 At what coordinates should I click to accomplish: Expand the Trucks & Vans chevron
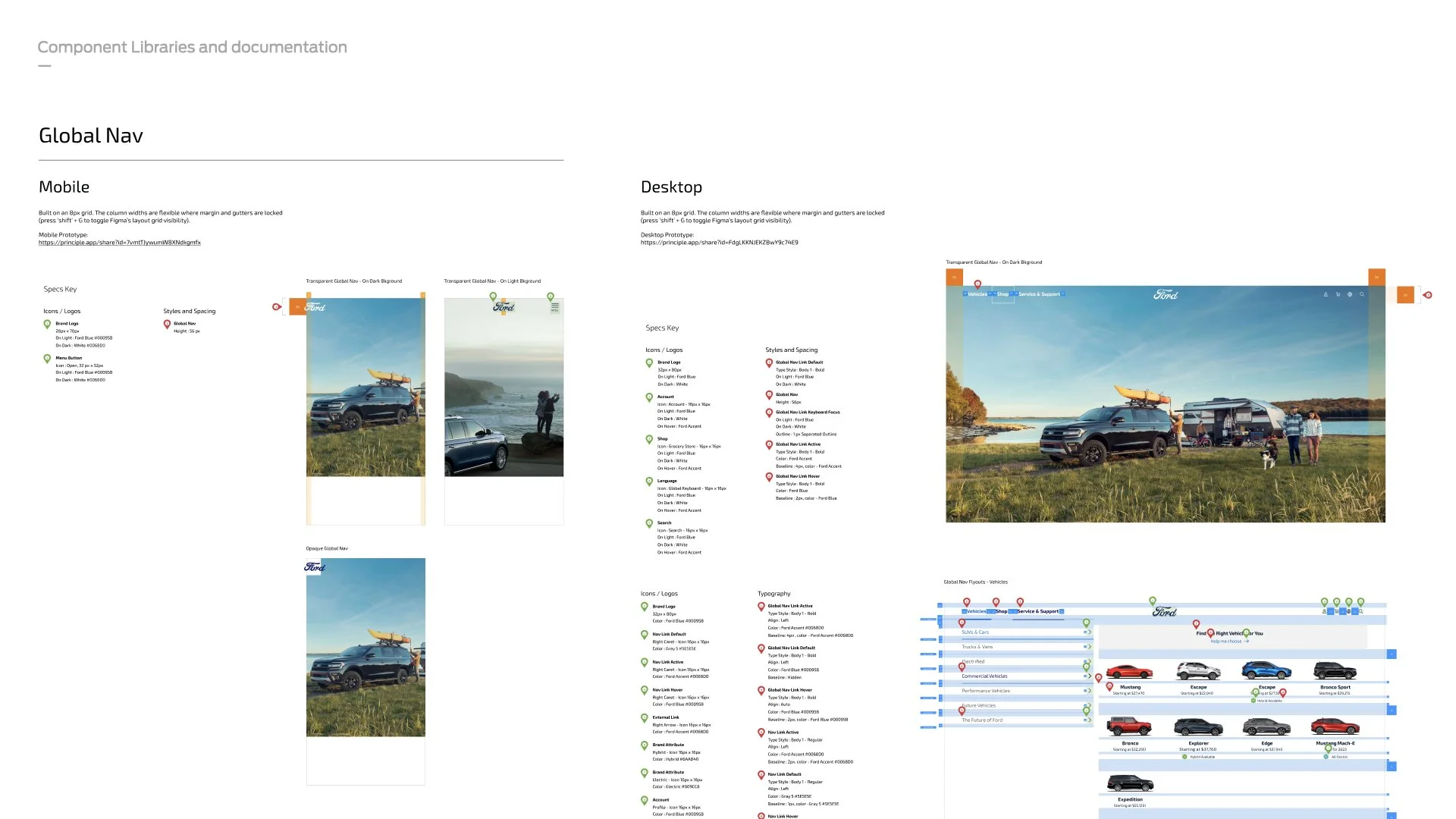(1090, 647)
